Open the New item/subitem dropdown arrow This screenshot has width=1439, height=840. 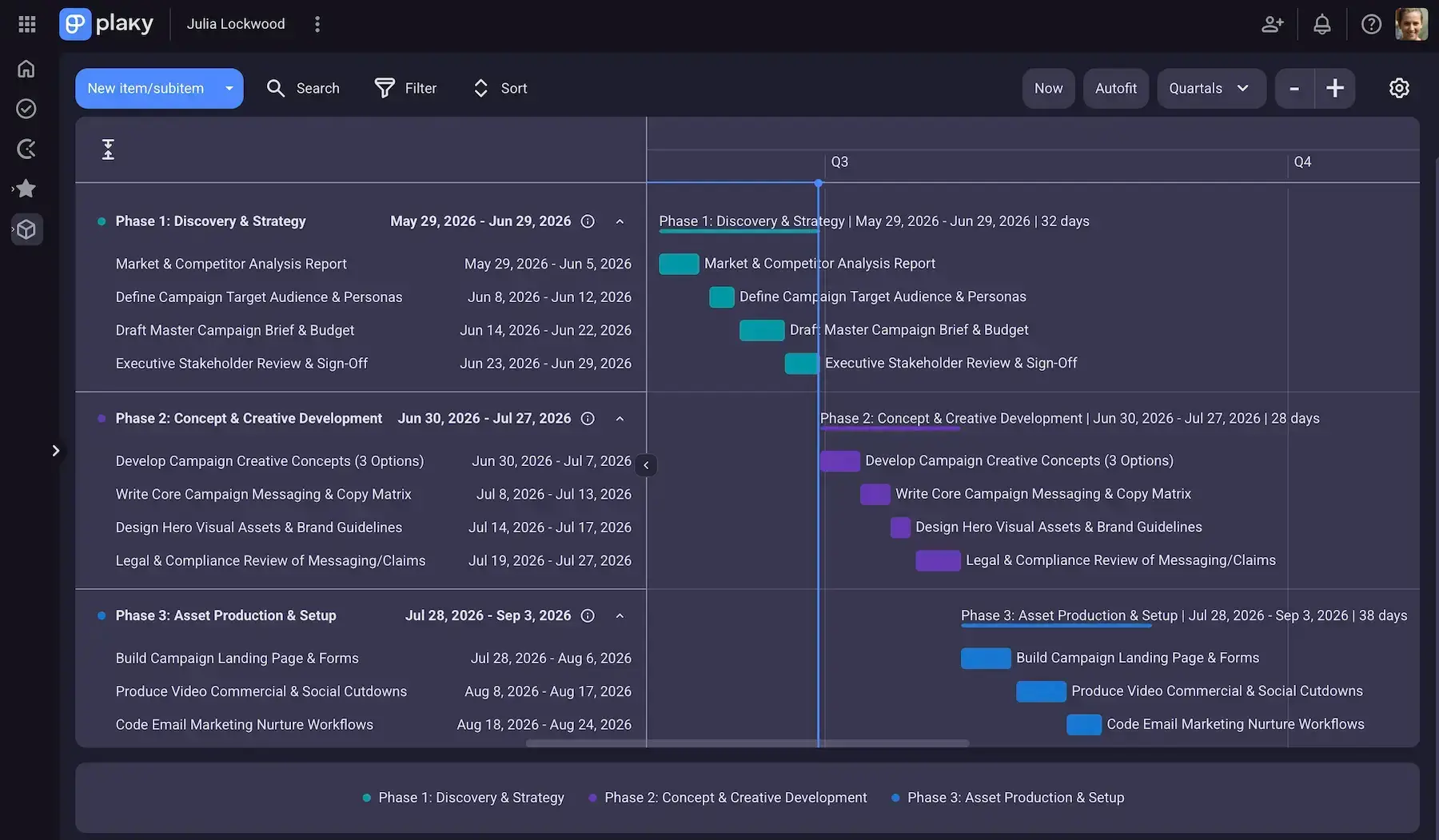[229, 88]
